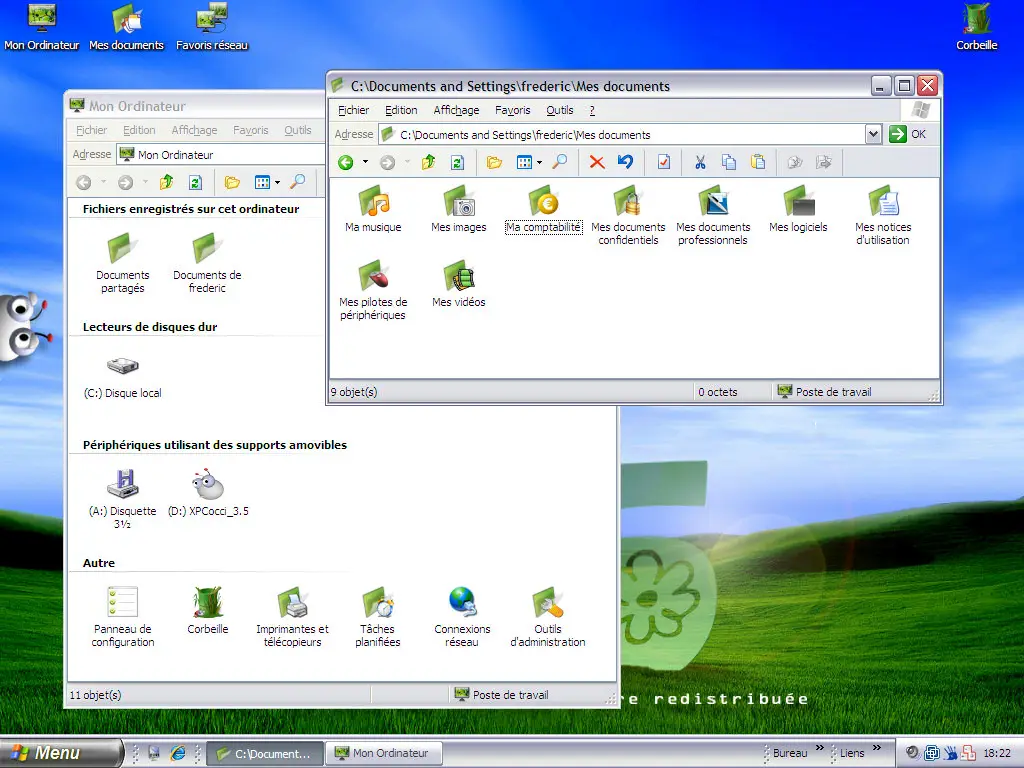The image size is (1024, 768).
Task: Open Ma musique folder in Mes documents
Action: [374, 210]
